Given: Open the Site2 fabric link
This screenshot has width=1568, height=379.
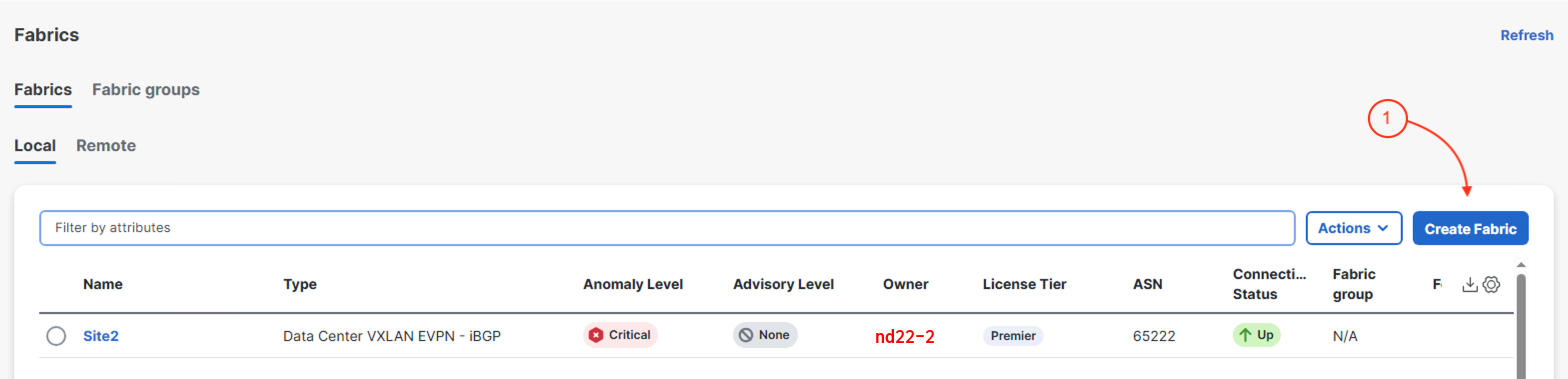Looking at the screenshot, I should (101, 336).
